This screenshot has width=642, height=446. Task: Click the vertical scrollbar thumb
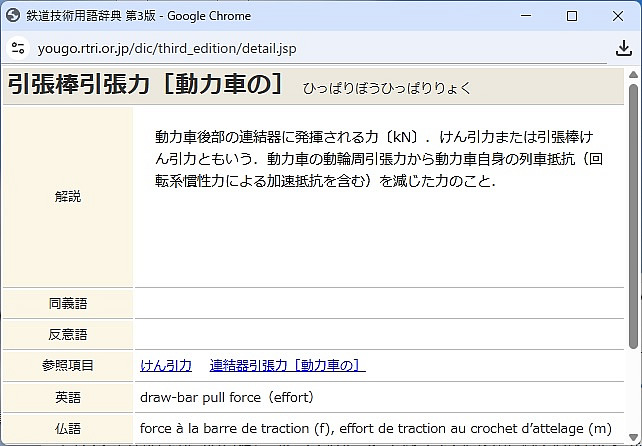click(633, 215)
